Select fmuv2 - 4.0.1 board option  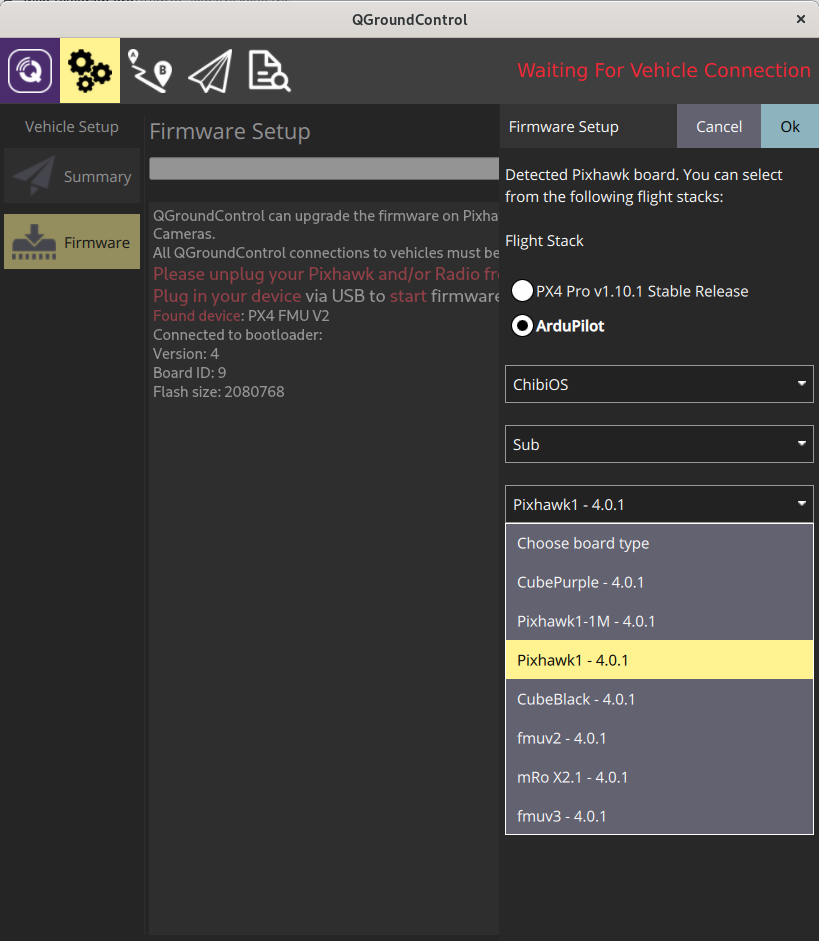pyautogui.click(x=659, y=738)
